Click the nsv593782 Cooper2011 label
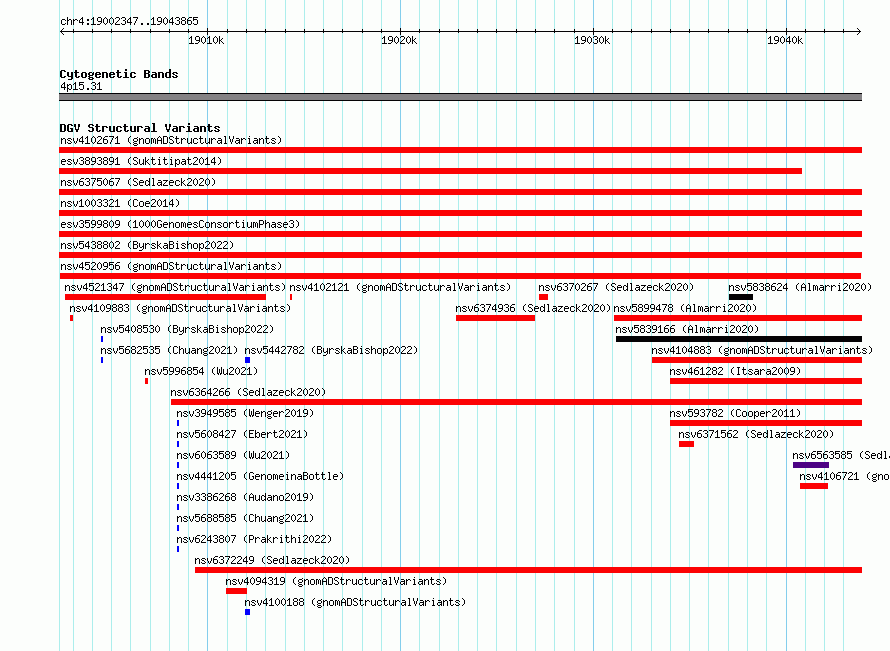Screen dimensions: 890x651 click(x=735, y=413)
